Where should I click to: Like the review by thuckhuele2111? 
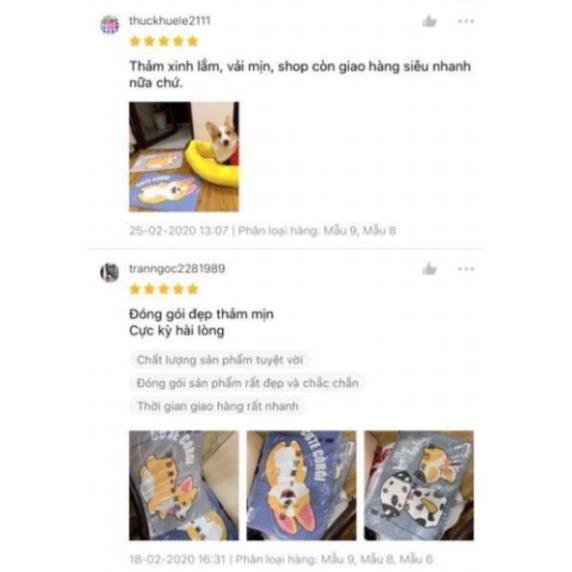pyautogui.click(x=429, y=21)
